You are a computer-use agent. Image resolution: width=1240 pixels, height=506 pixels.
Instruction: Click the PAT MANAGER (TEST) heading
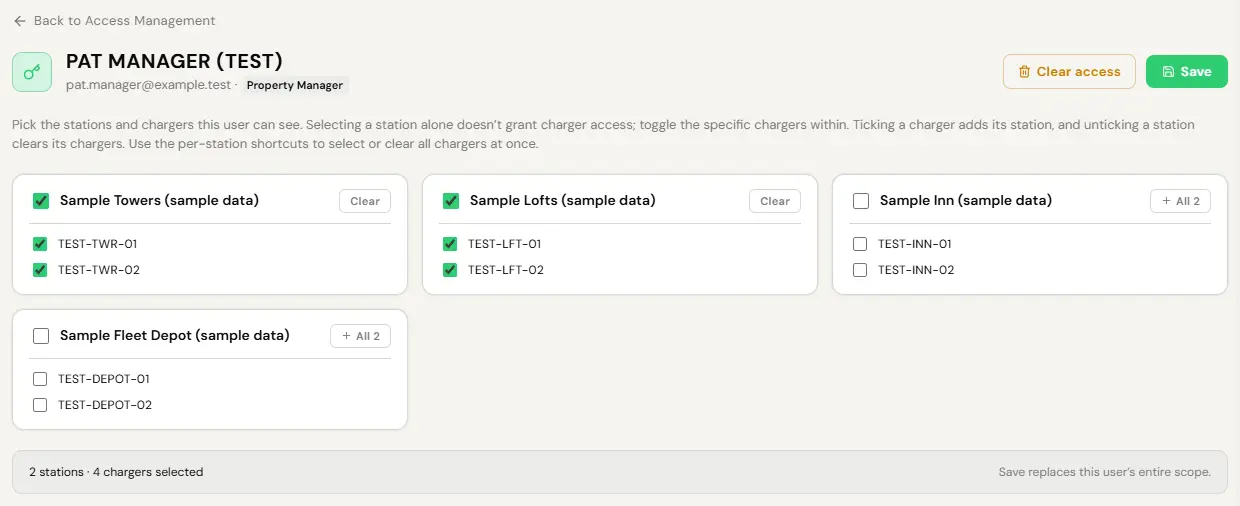coord(175,61)
